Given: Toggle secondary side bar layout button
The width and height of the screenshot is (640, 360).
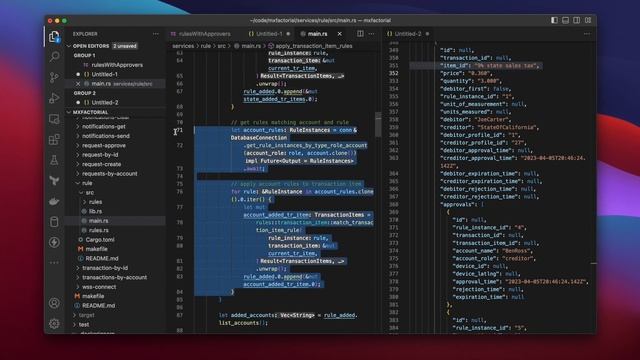Looking at the screenshot, I should tap(576, 20).
